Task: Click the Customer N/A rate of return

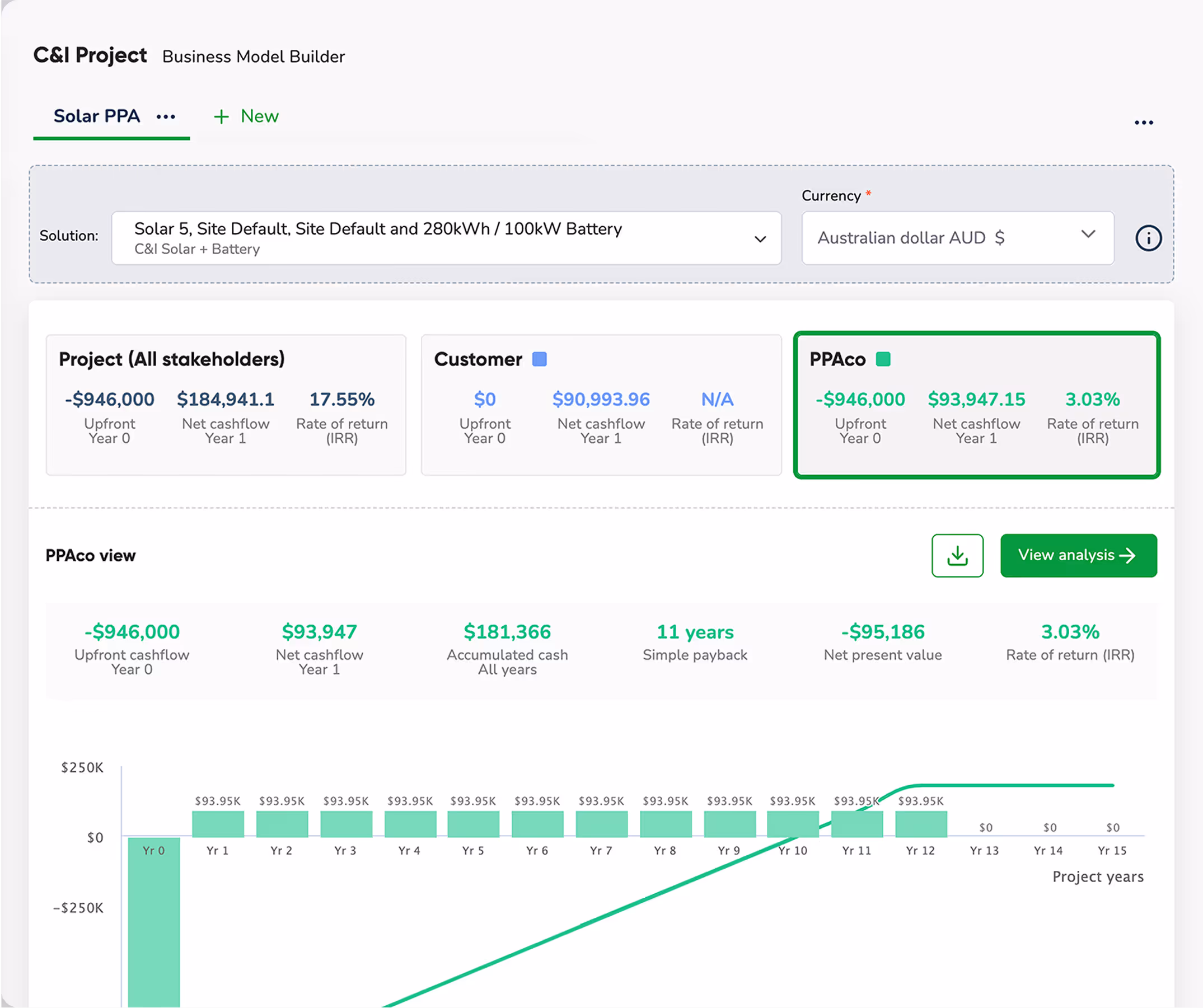Action: tap(717, 399)
